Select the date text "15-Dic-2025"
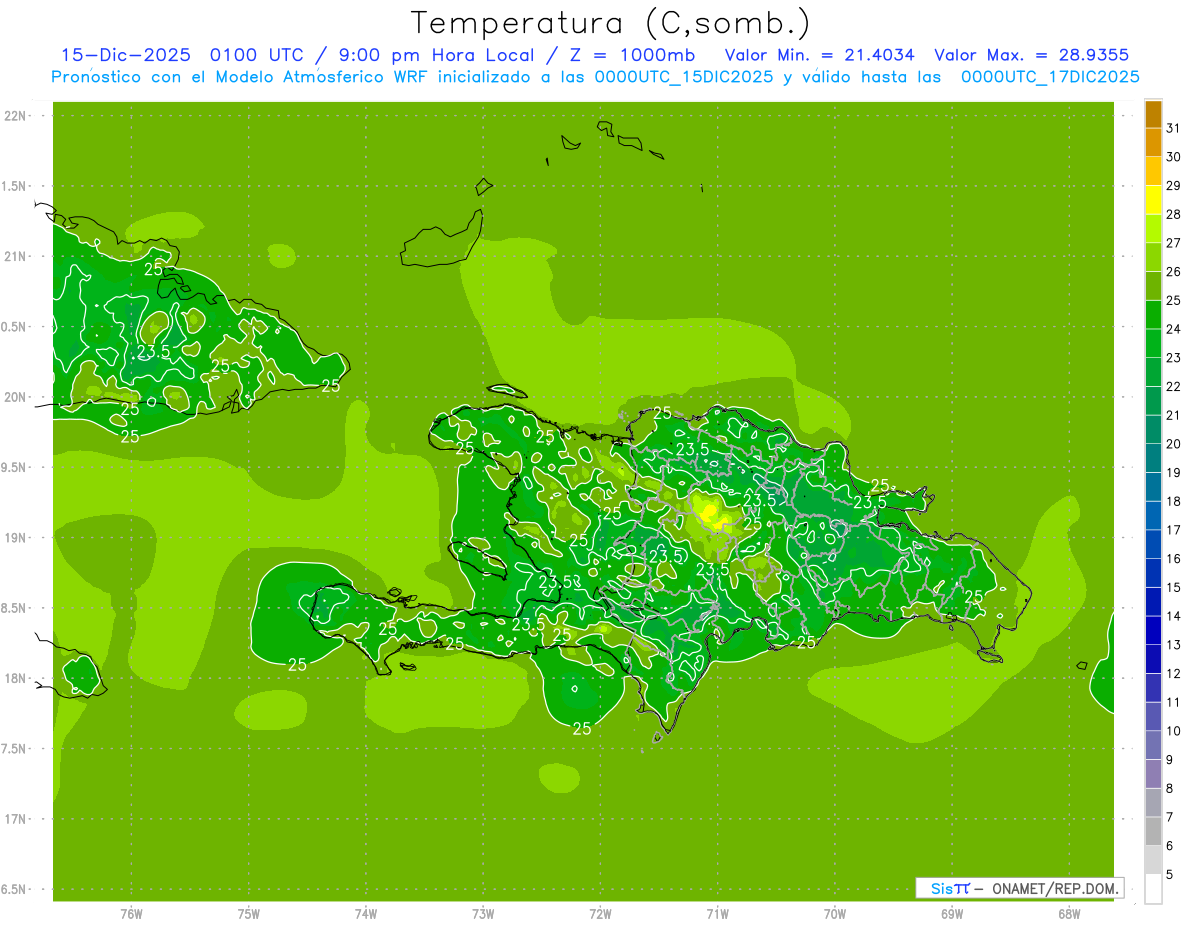 click(125, 55)
